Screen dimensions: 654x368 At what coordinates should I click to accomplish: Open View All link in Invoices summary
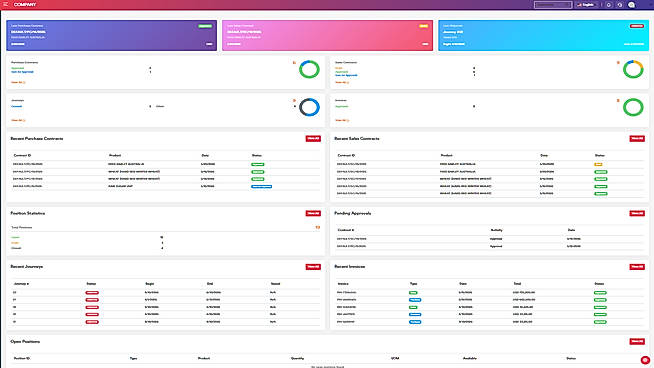[x=342, y=120]
